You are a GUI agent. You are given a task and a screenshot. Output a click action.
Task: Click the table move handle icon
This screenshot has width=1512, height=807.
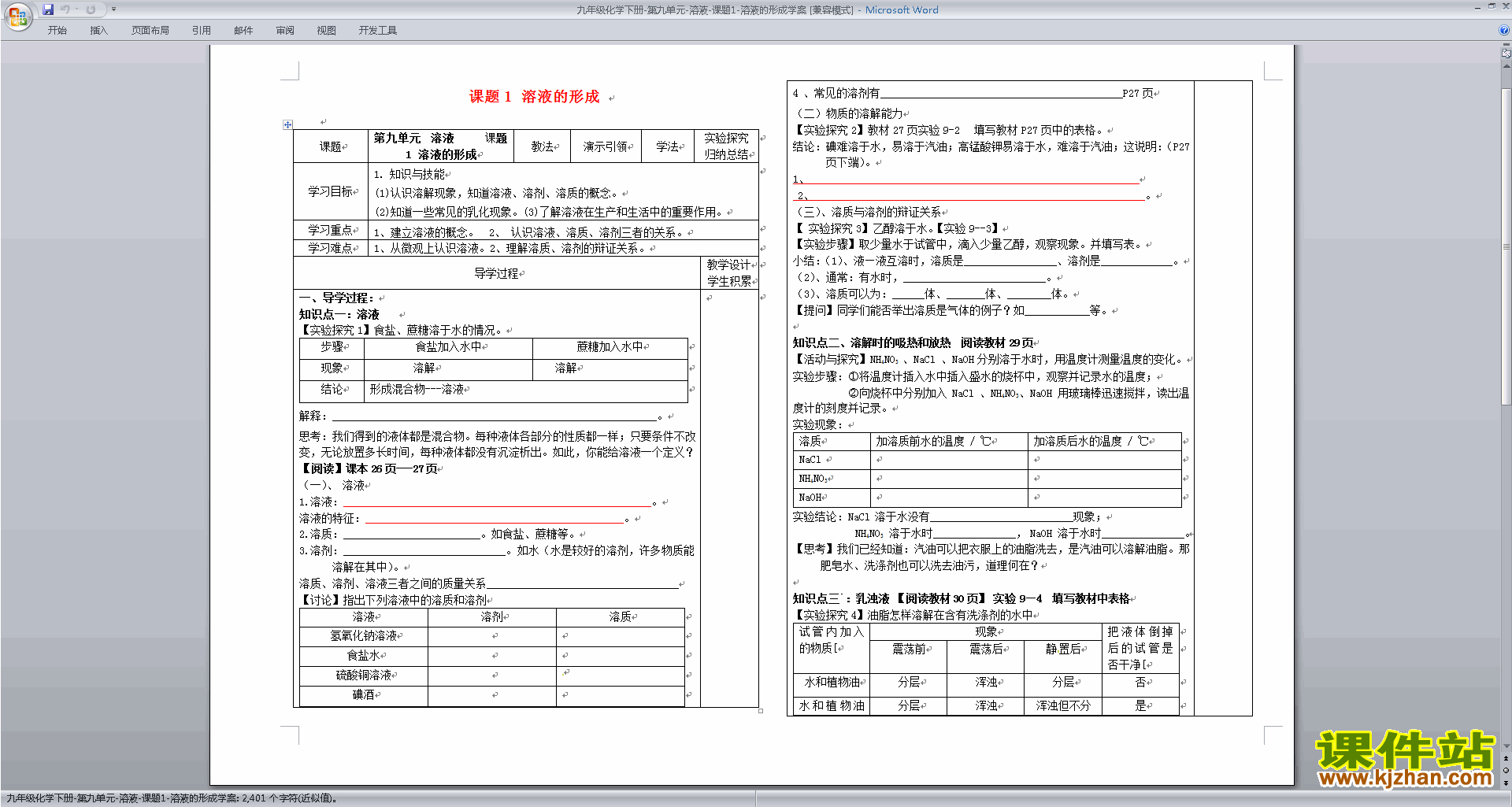[287, 124]
